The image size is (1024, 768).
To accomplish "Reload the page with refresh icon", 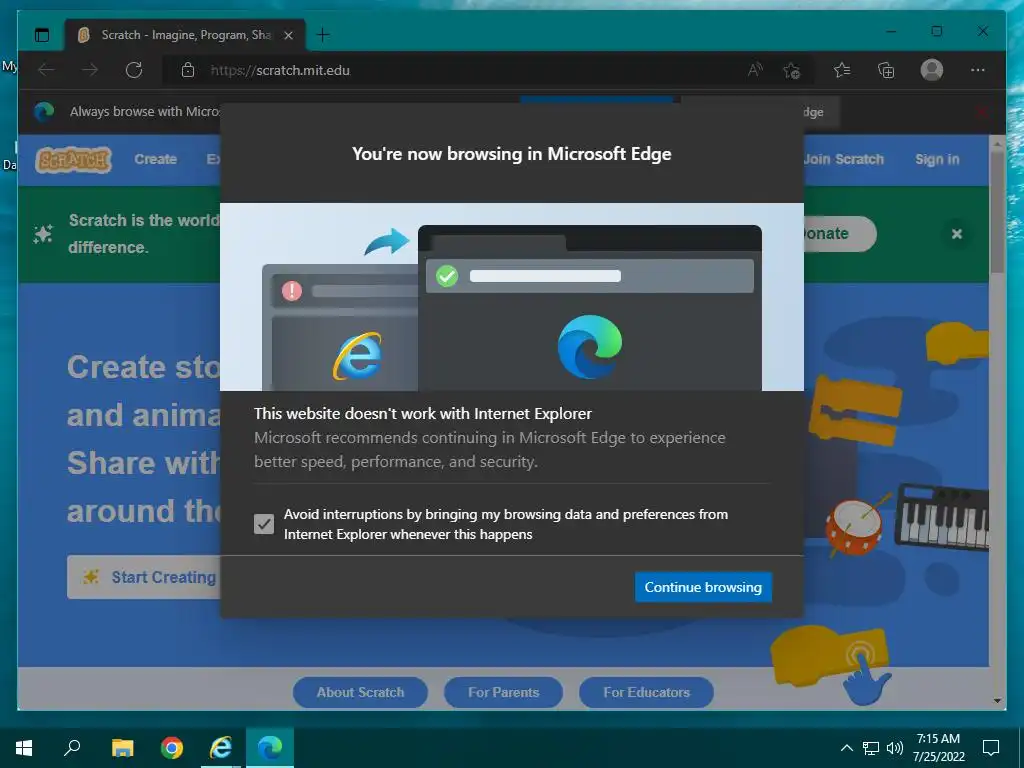I will [134, 70].
